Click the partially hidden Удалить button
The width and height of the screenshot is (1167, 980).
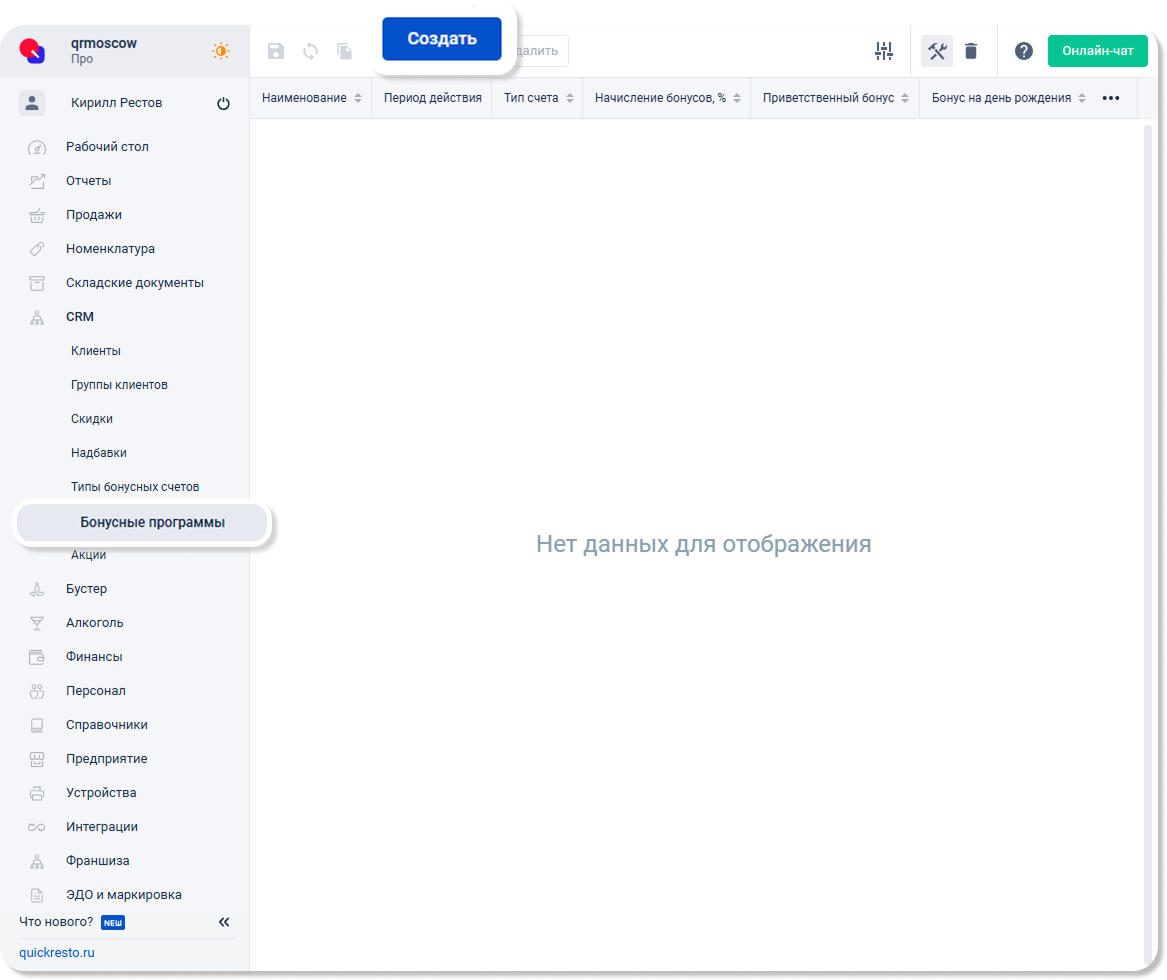tap(541, 51)
